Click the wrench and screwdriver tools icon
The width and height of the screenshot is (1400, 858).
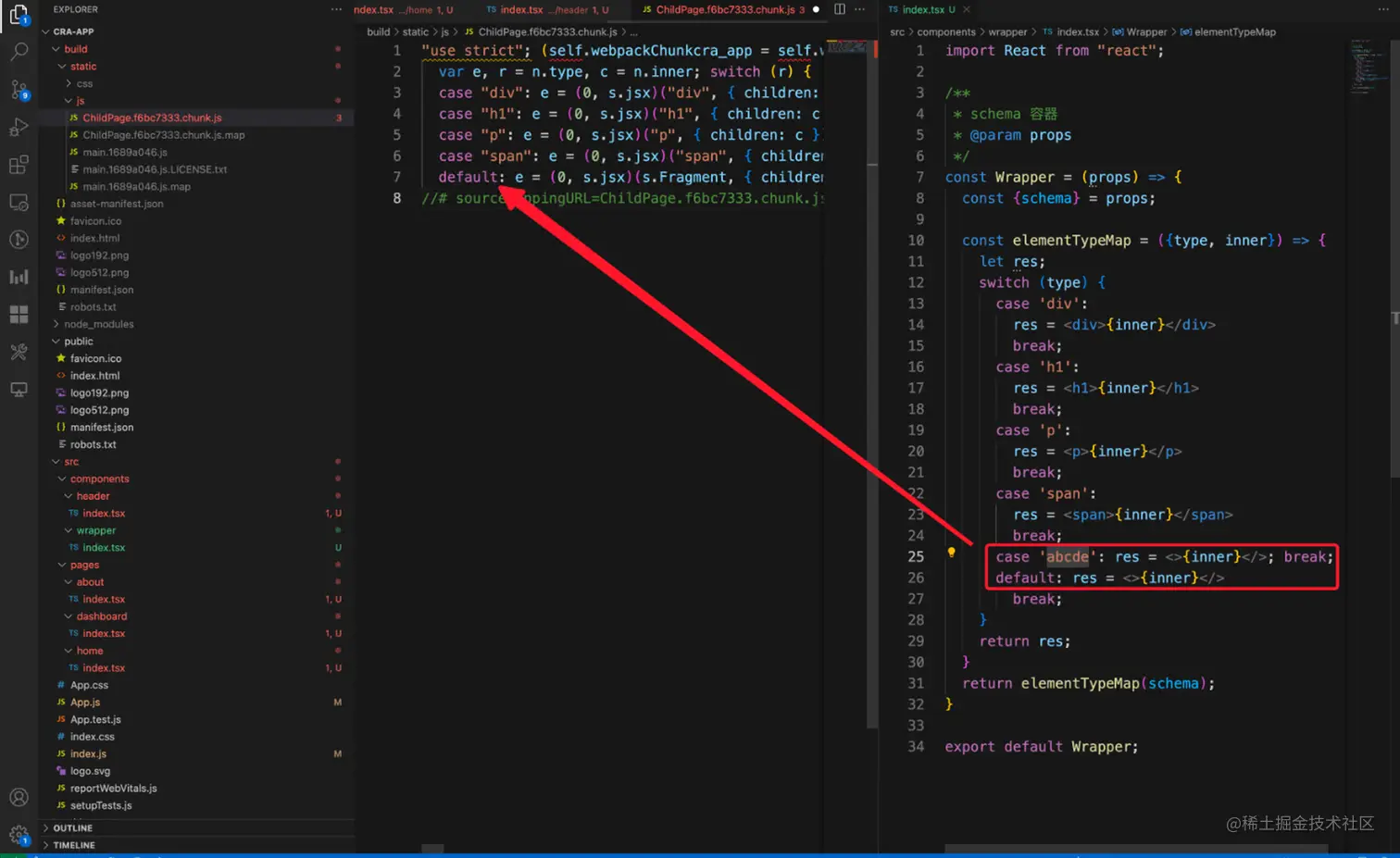pos(19,352)
